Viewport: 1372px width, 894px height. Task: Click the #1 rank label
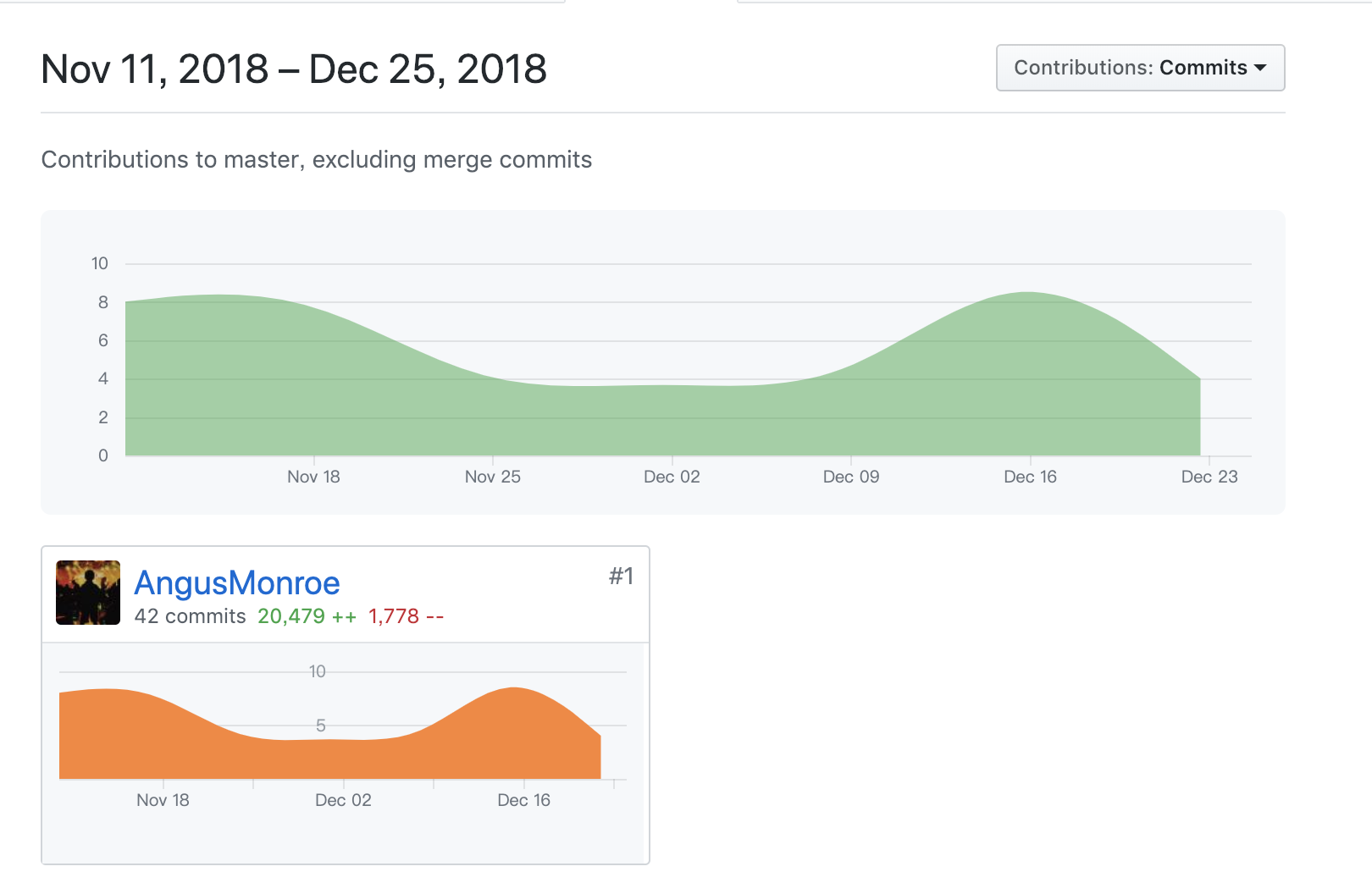tap(621, 577)
